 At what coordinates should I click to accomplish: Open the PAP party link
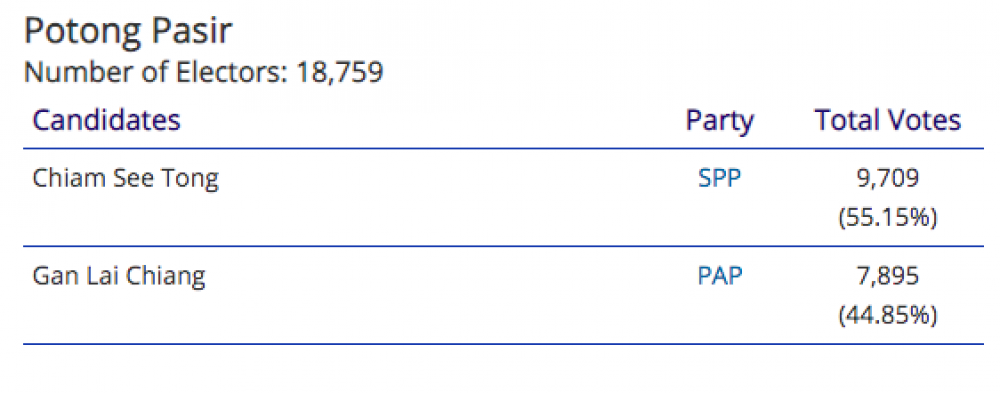pyautogui.click(x=720, y=276)
